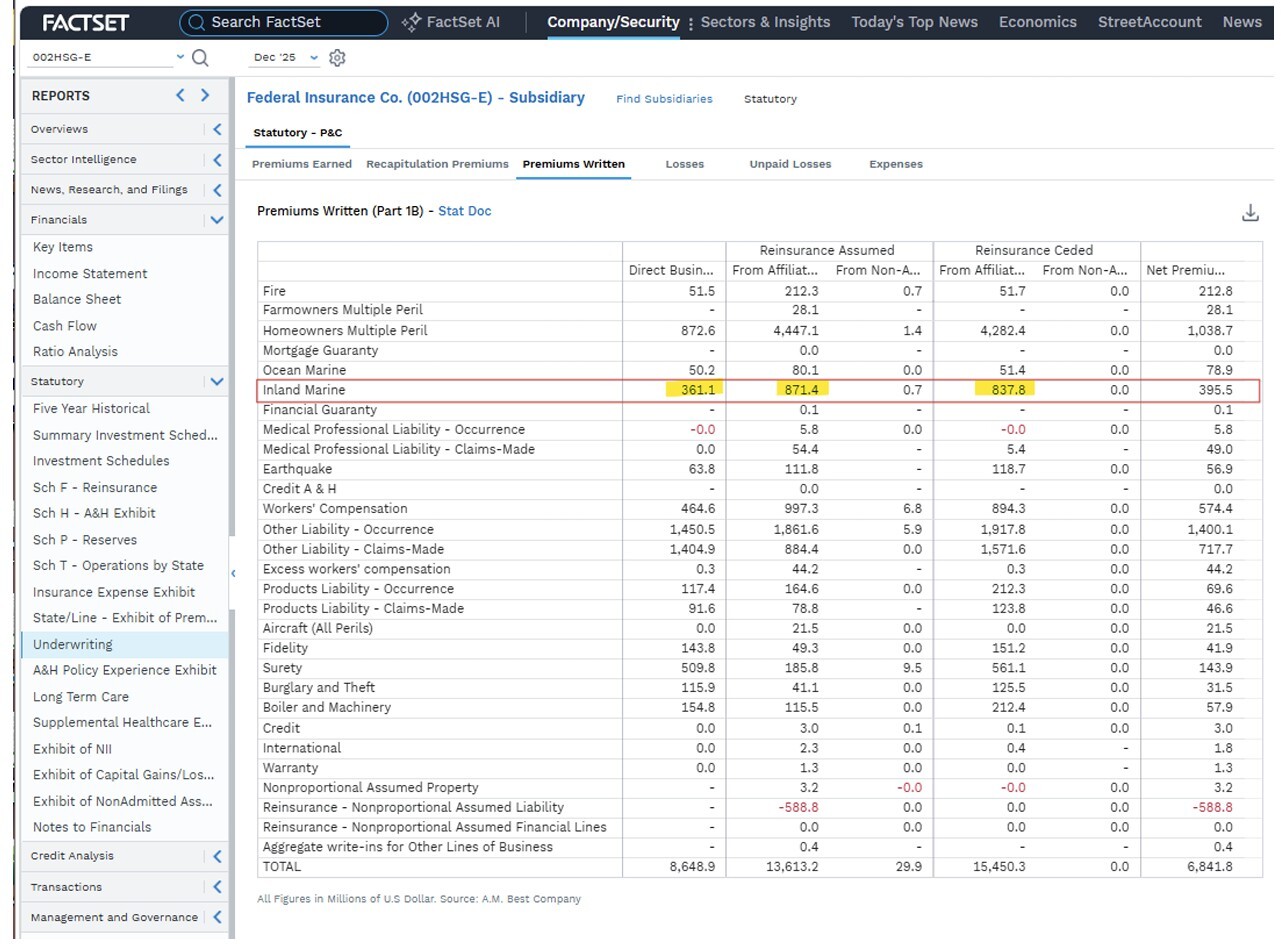The width and height of the screenshot is (1281, 949).
Task: Switch to the Losses tab
Action: coord(685,164)
